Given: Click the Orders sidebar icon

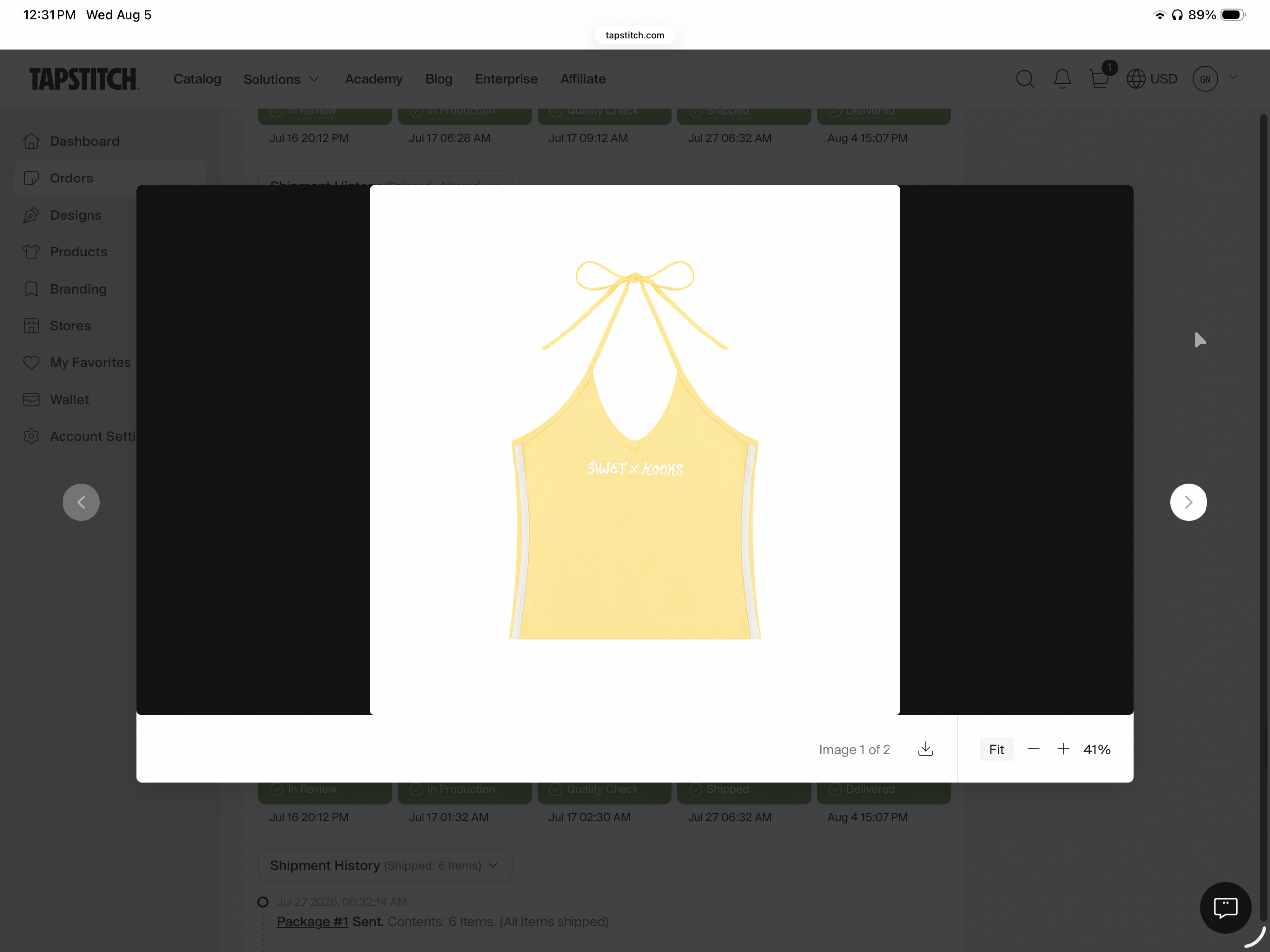Looking at the screenshot, I should (32, 178).
